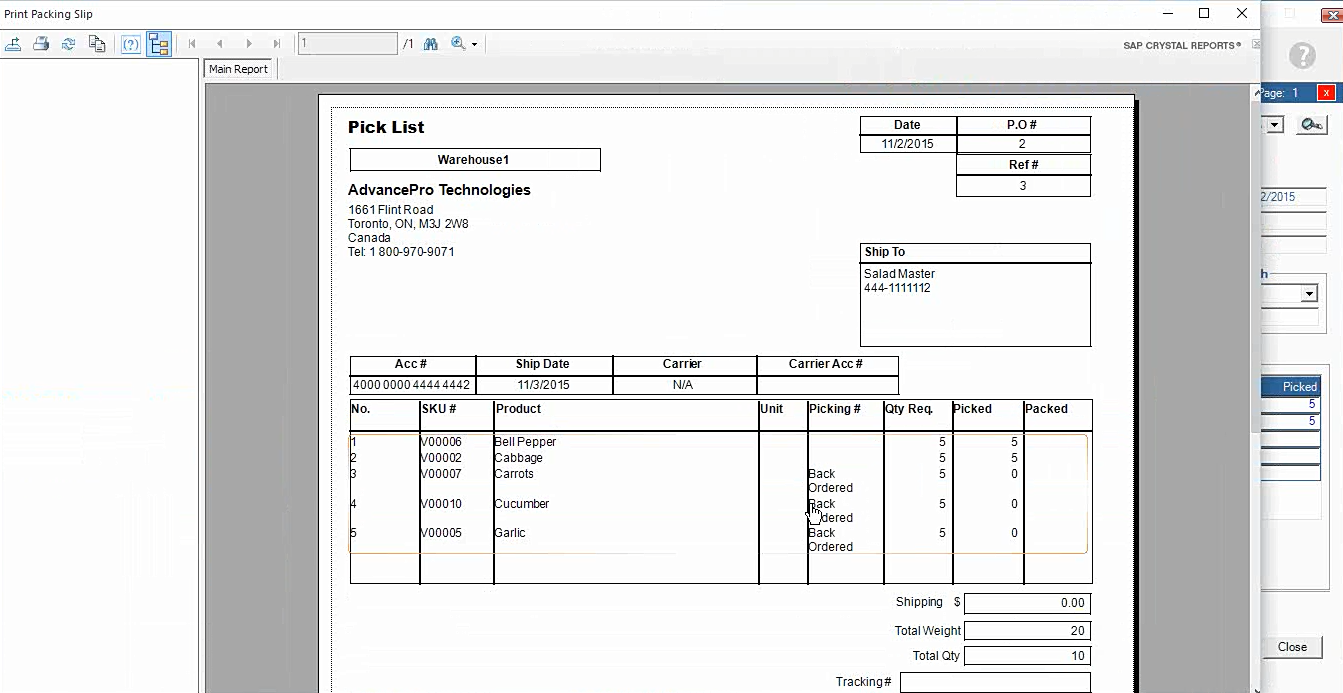Click the Find Text binoculars icon
This screenshot has width=1343, height=693.
tap(431, 44)
